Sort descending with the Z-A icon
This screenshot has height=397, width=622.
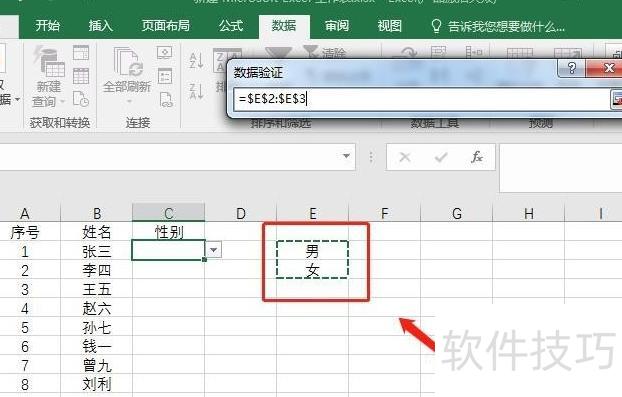[x=197, y=91]
